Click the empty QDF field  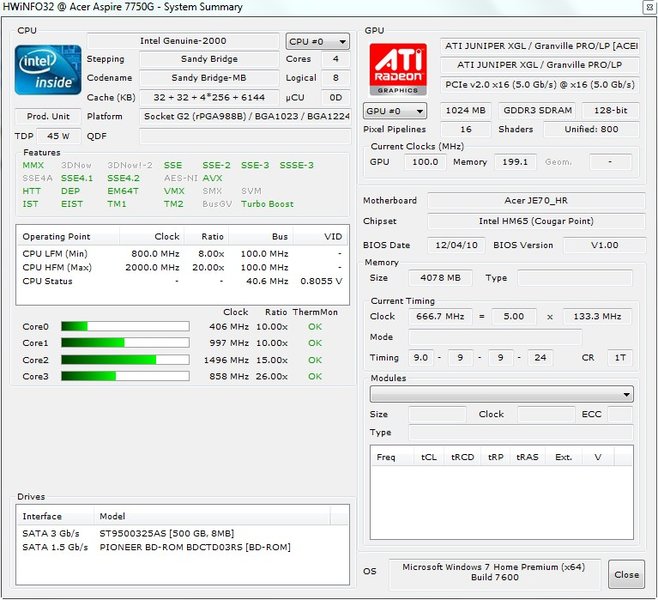(x=245, y=136)
